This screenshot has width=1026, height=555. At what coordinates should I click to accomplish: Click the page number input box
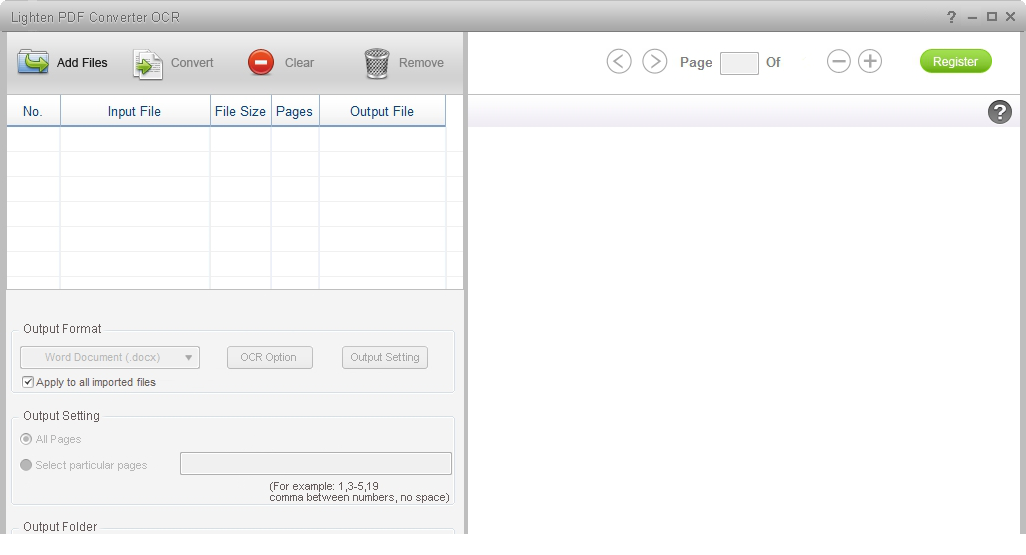coord(739,63)
